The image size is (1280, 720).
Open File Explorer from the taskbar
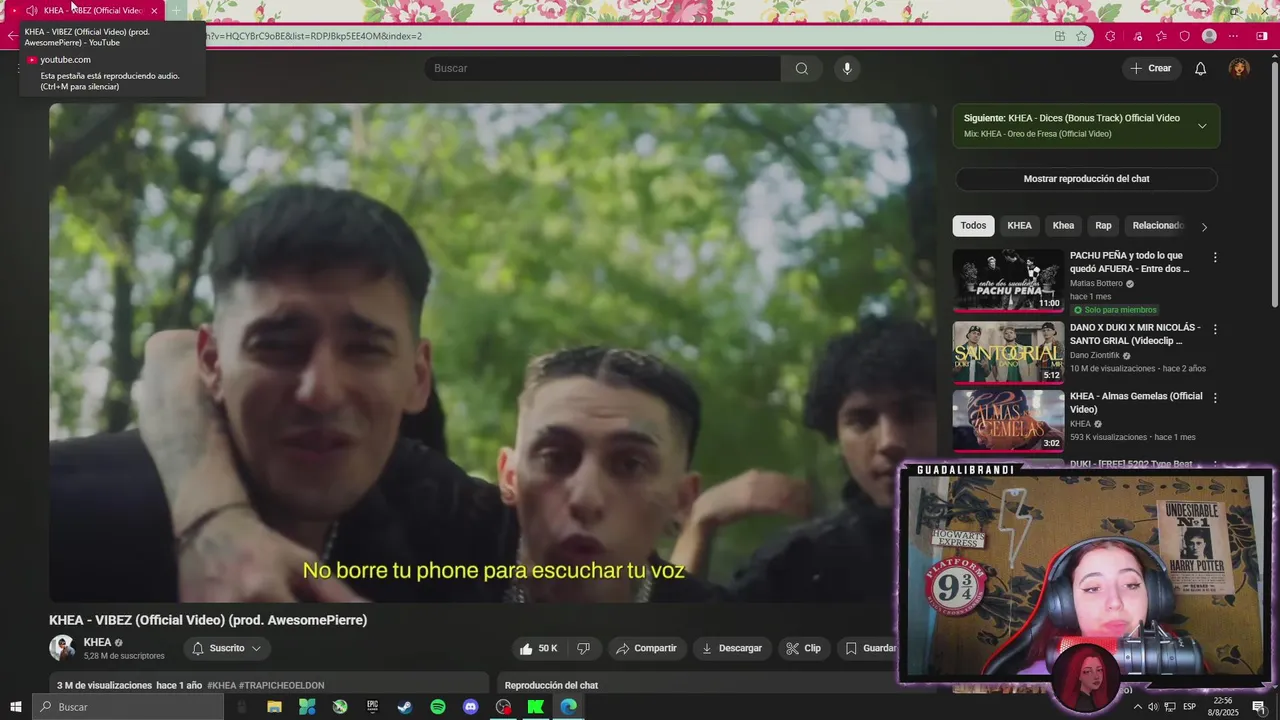pos(274,707)
